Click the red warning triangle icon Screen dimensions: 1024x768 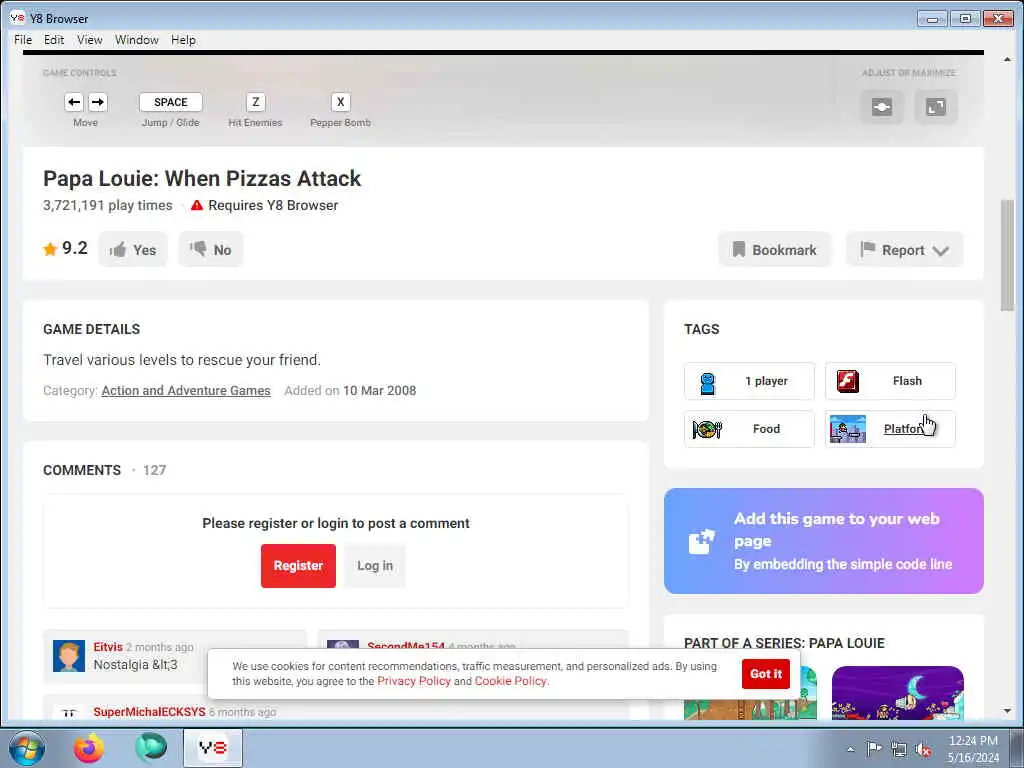pyautogui.click(x=197, y=205)
